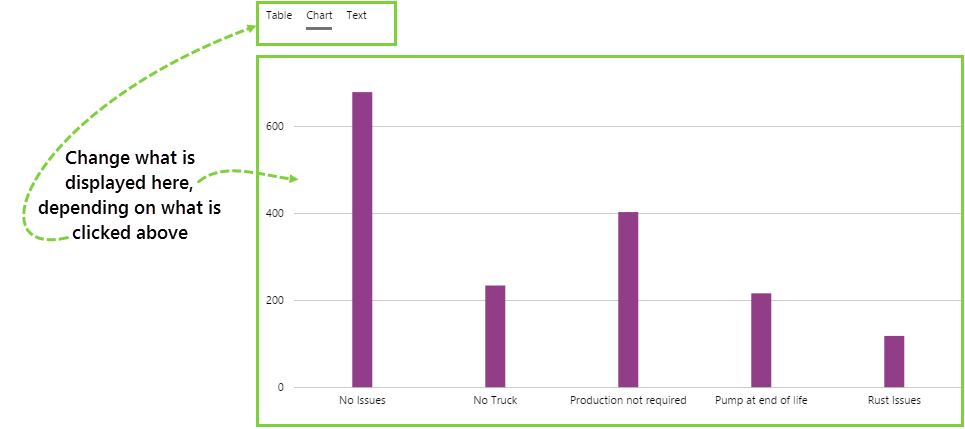Click the No Issues bar
Image resolution: width=965 pixels, height=429 pixels.
(x=362, y=240)
